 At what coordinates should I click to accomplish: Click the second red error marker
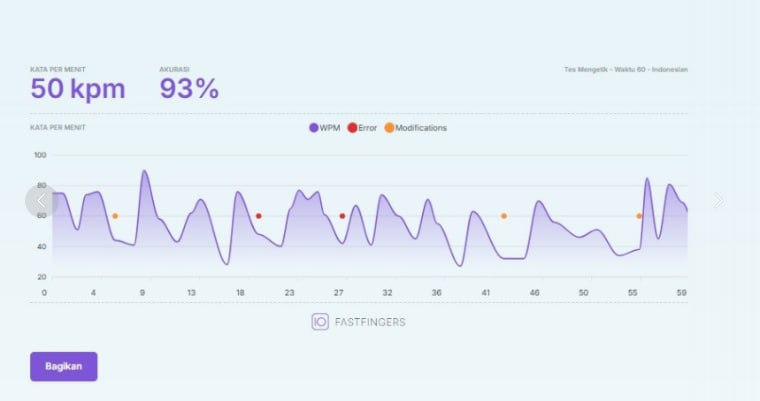(x=342, y=216)
